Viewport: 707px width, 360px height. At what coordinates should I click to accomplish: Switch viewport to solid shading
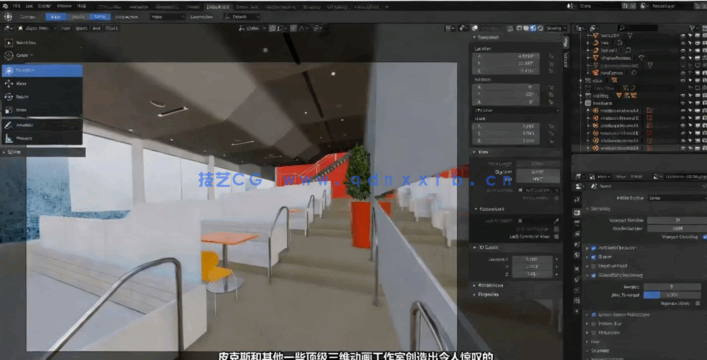[526, 28]
